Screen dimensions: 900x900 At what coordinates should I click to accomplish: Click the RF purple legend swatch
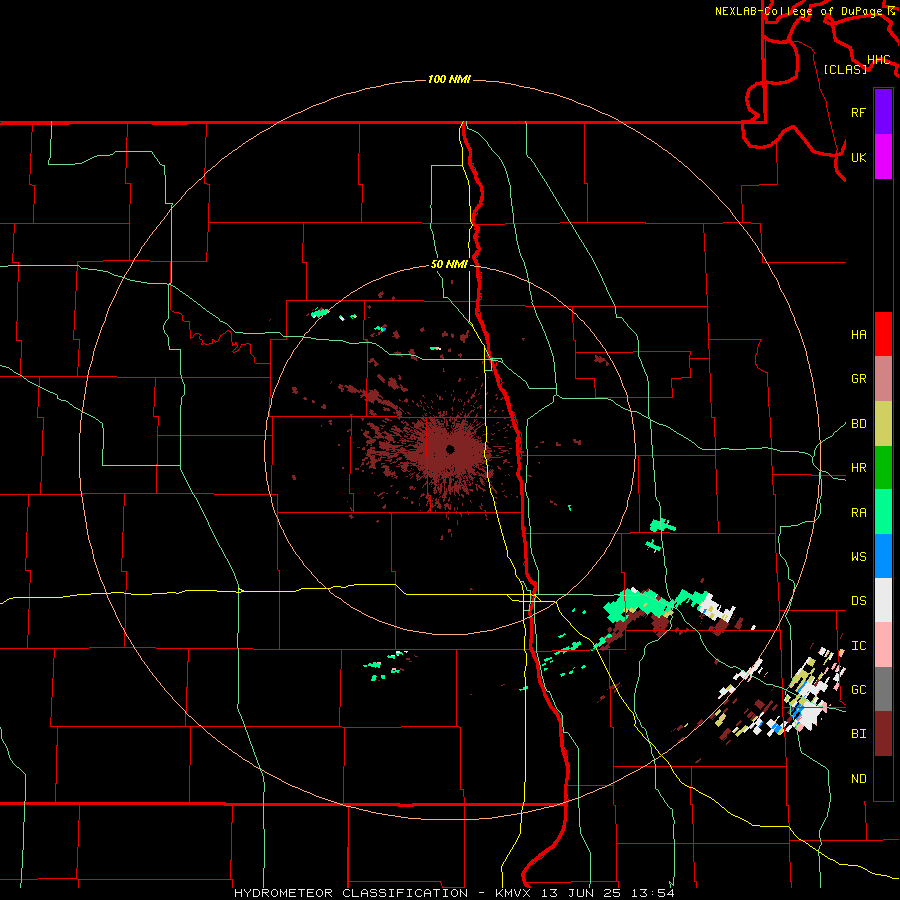pos(883,112)
